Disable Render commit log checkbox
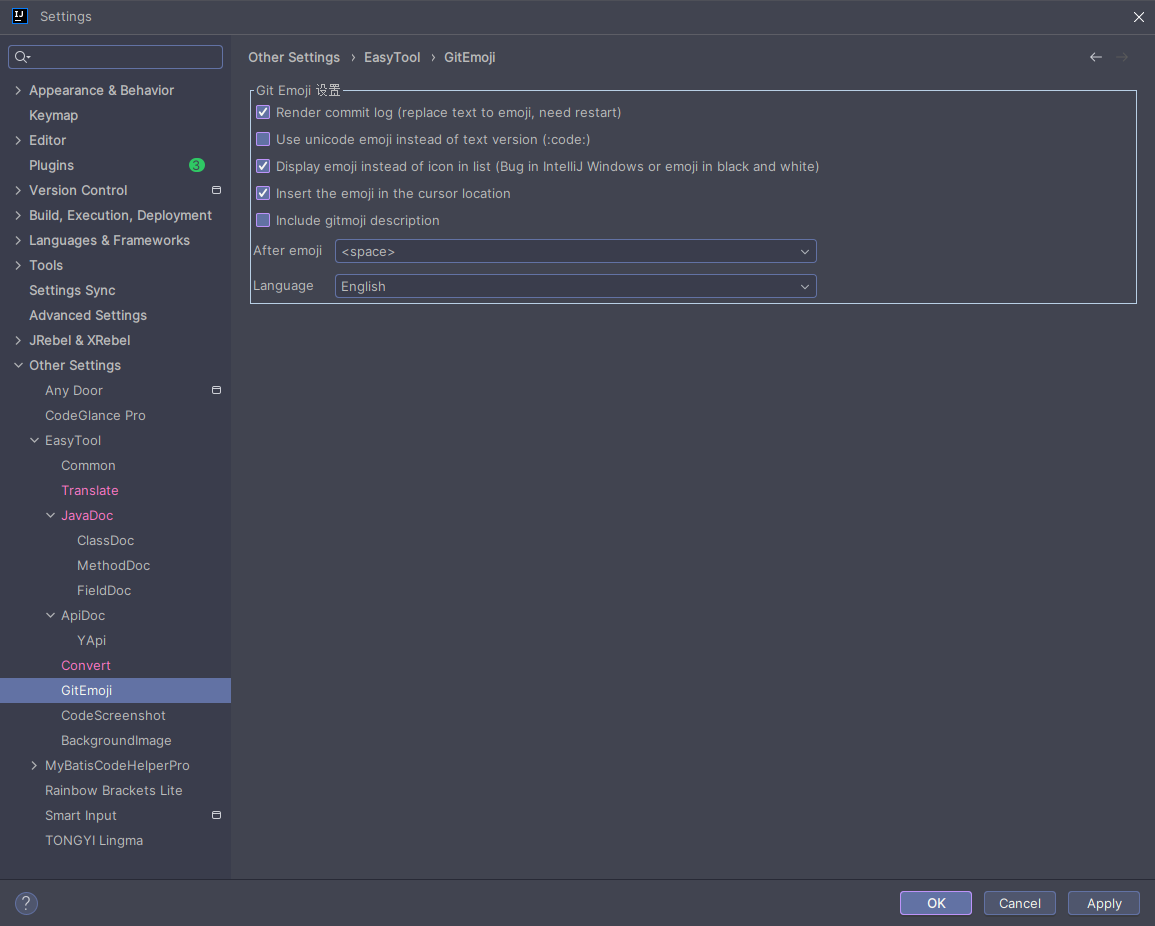The height and width of the screenshot is (926, 1155). 263,112
